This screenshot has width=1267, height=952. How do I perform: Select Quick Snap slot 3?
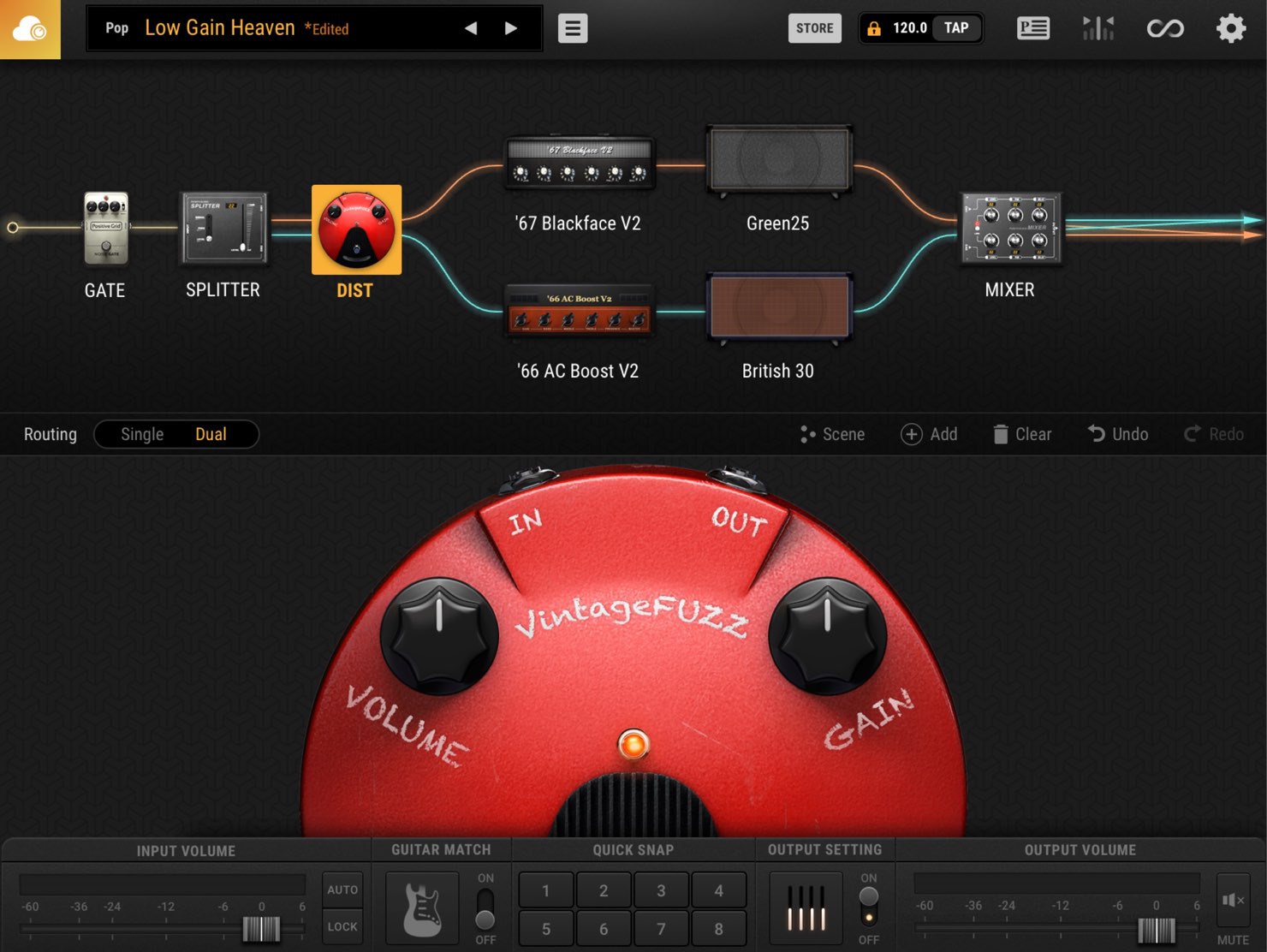tap(661, 890)
